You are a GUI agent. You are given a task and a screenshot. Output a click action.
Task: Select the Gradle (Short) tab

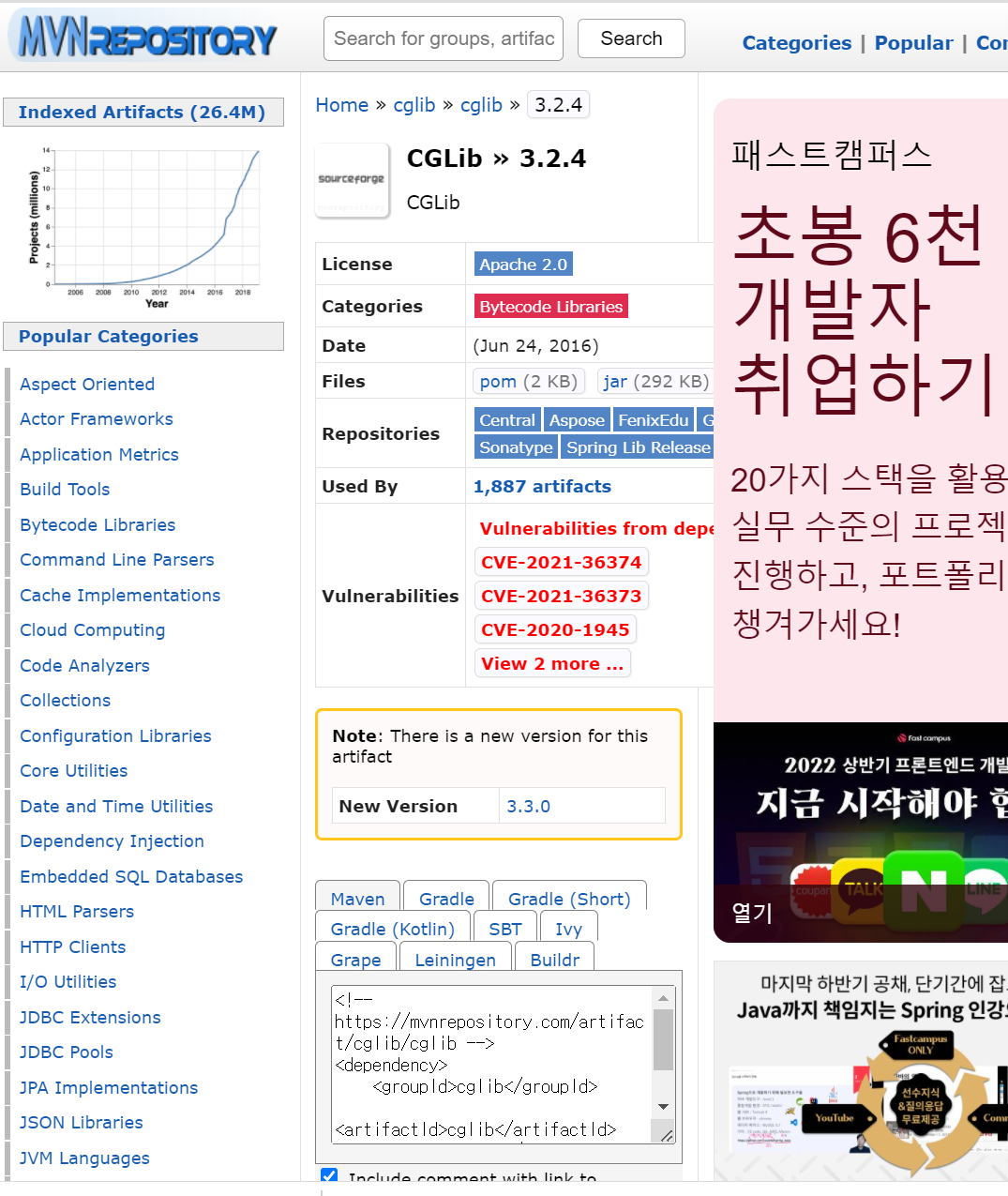tap(569, 898)
